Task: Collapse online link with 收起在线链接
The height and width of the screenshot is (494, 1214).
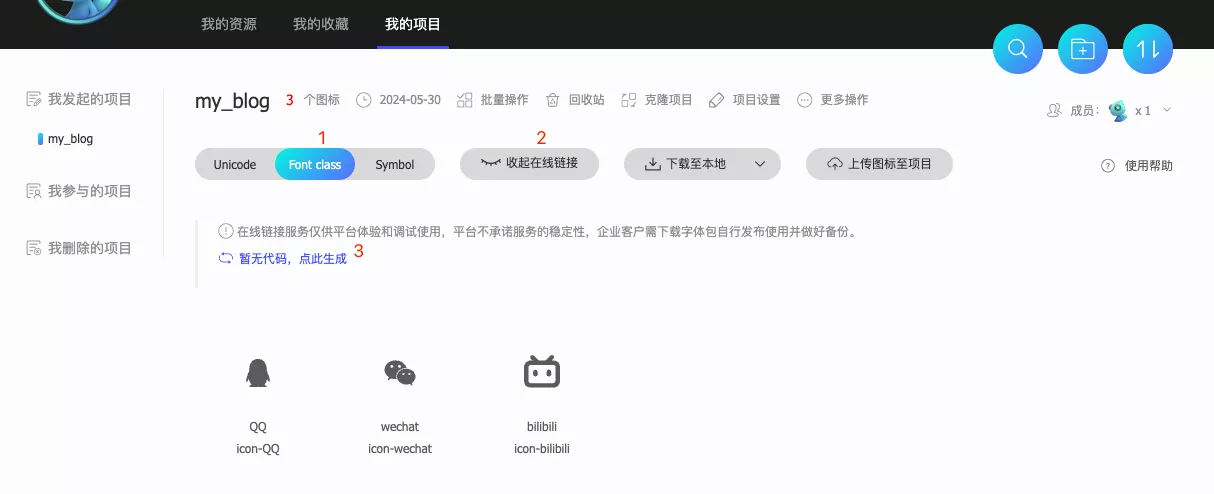Action: pos(529,163)
